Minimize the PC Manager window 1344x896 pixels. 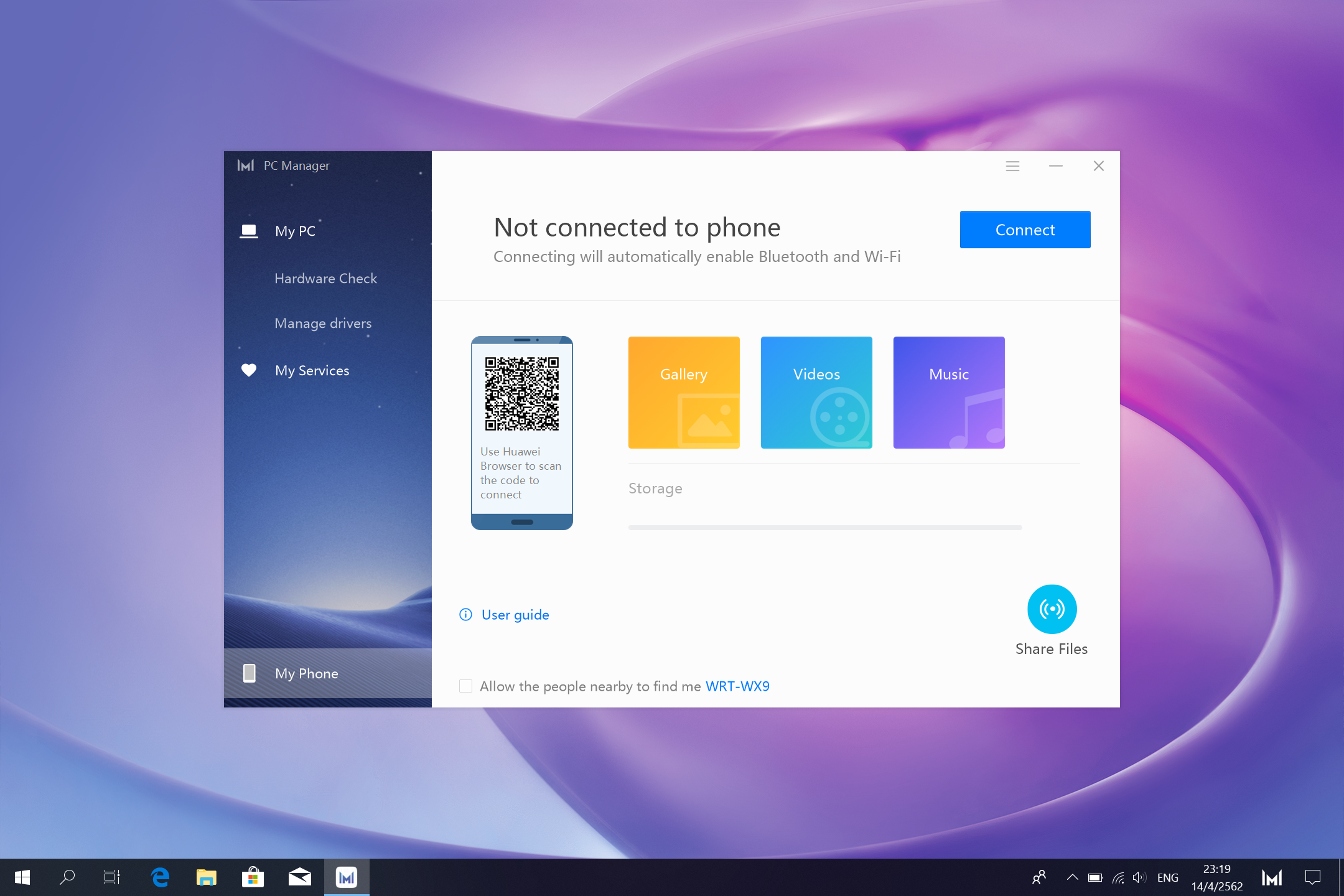click(1056, 166)
